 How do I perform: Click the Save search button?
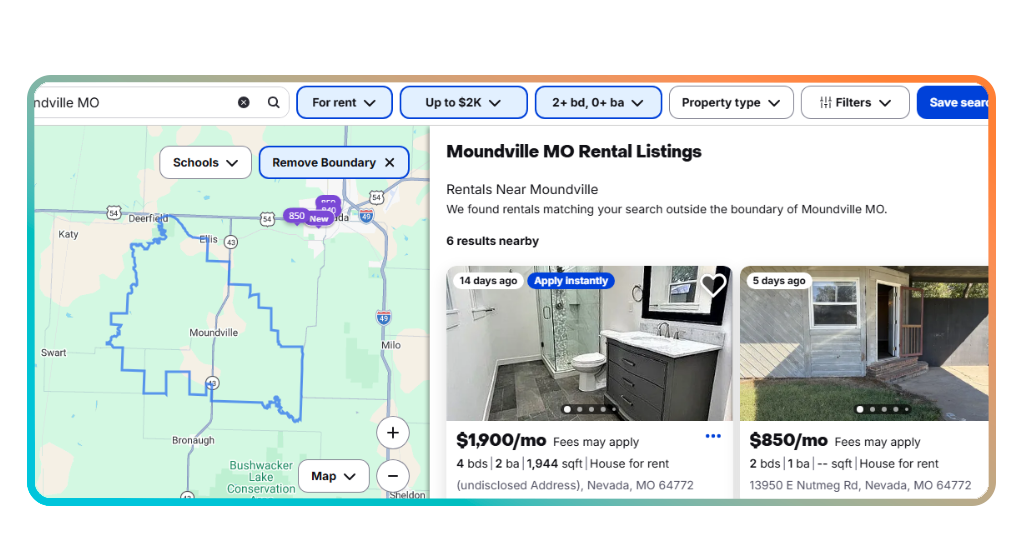(x=953, y=102)
